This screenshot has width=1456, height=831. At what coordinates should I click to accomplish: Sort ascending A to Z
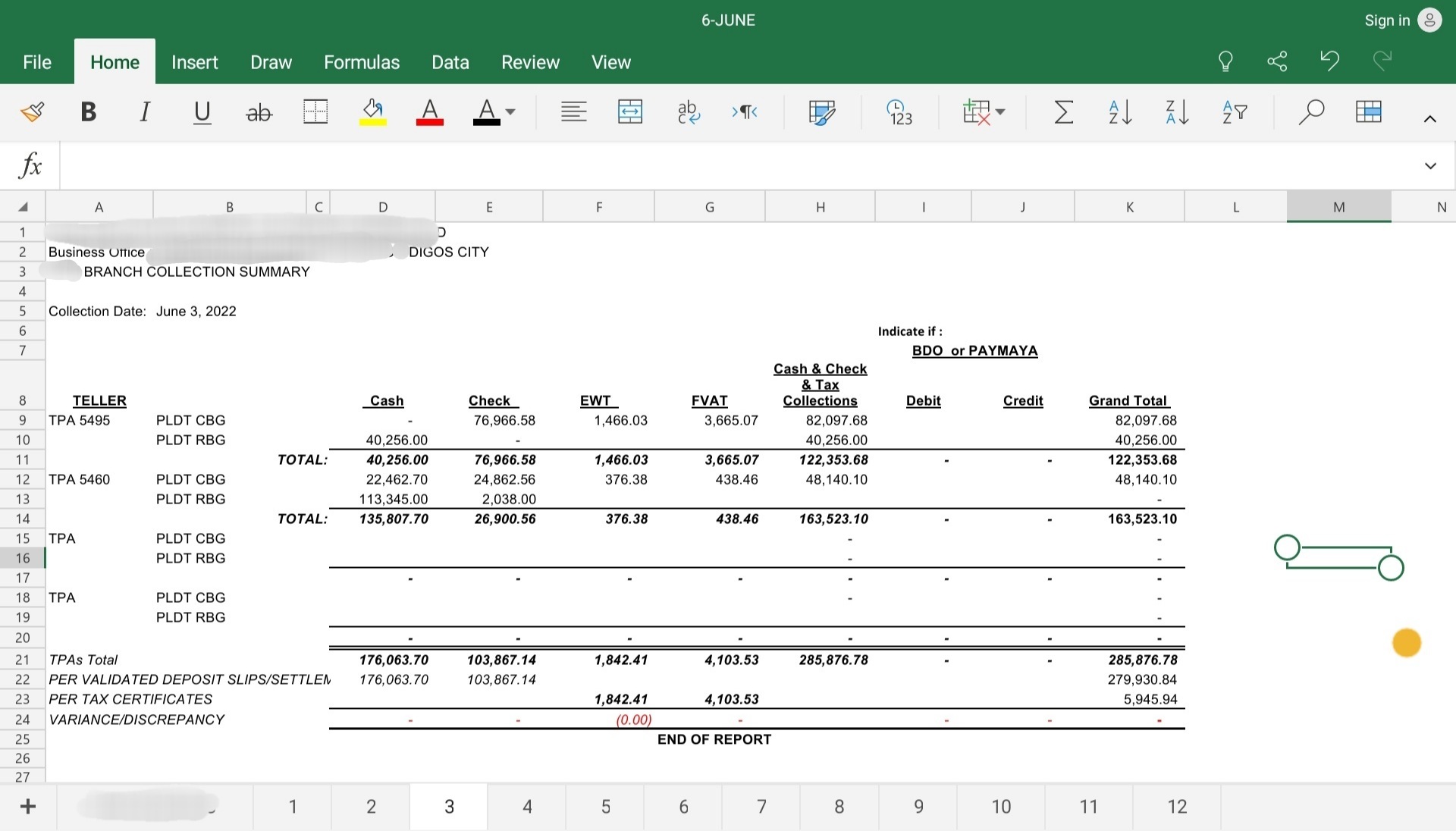1119,112
